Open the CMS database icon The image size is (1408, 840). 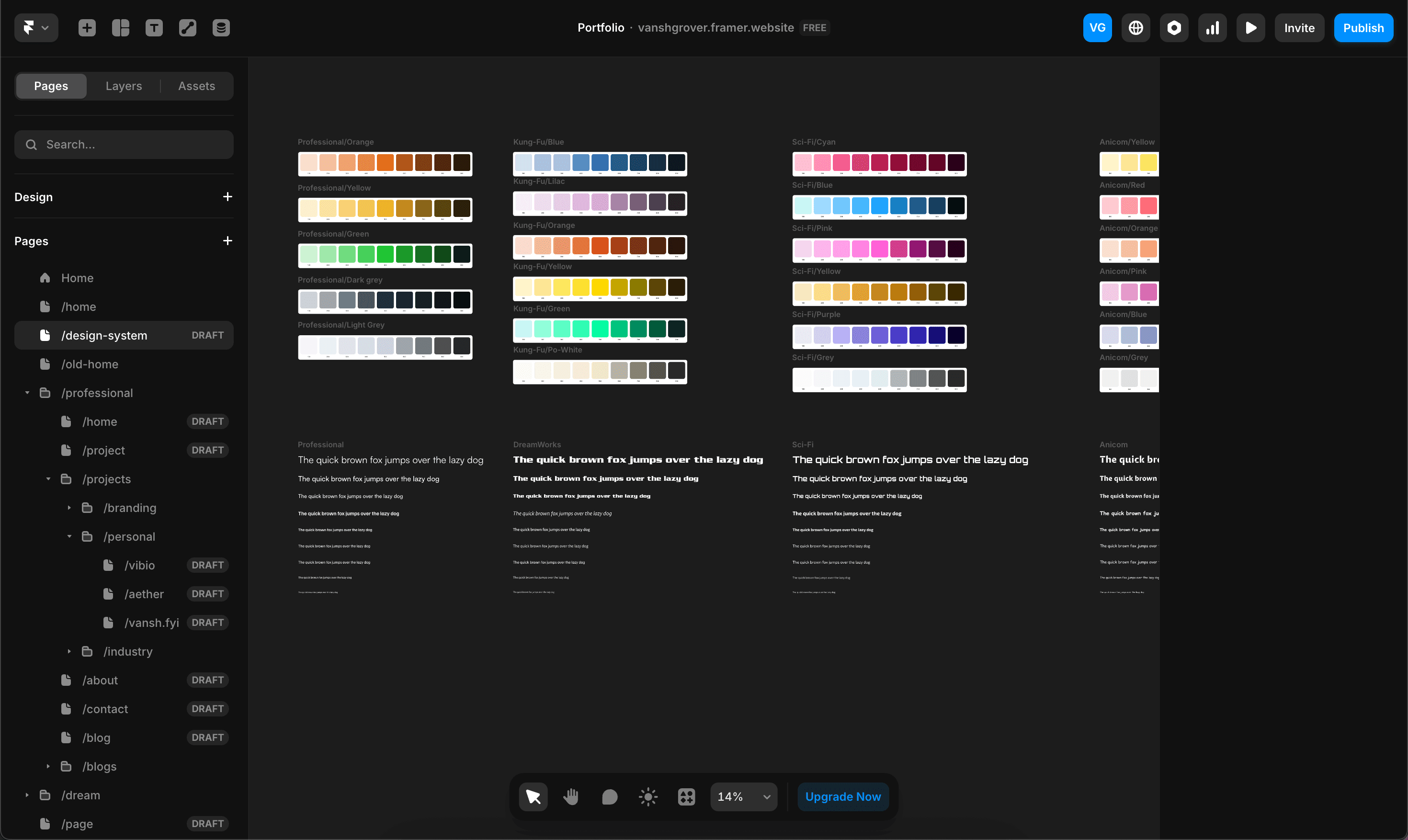pos(221,28)
